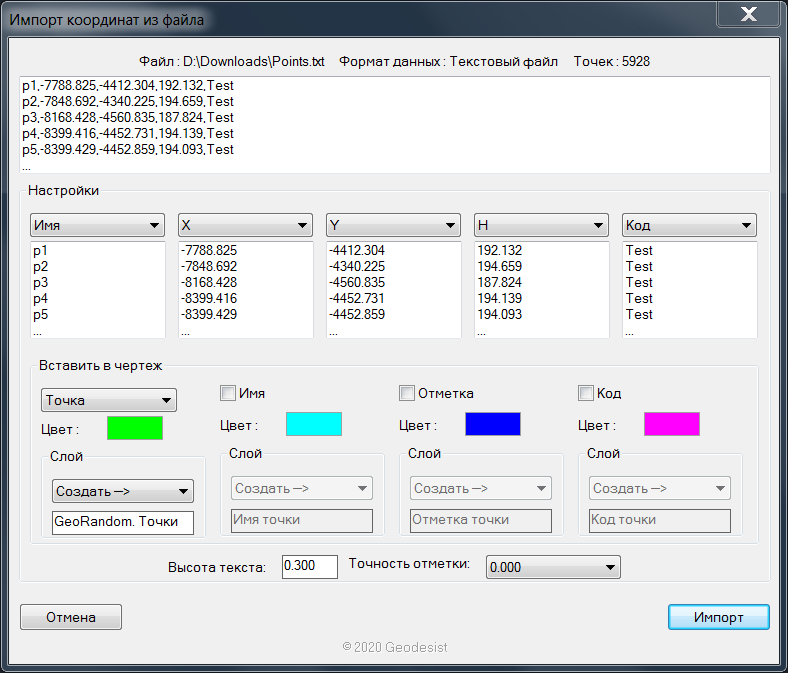The height and width of the screenshot is (673, 788).
Task: Open the Имя column type dropdown
Action: pos(98,225)
